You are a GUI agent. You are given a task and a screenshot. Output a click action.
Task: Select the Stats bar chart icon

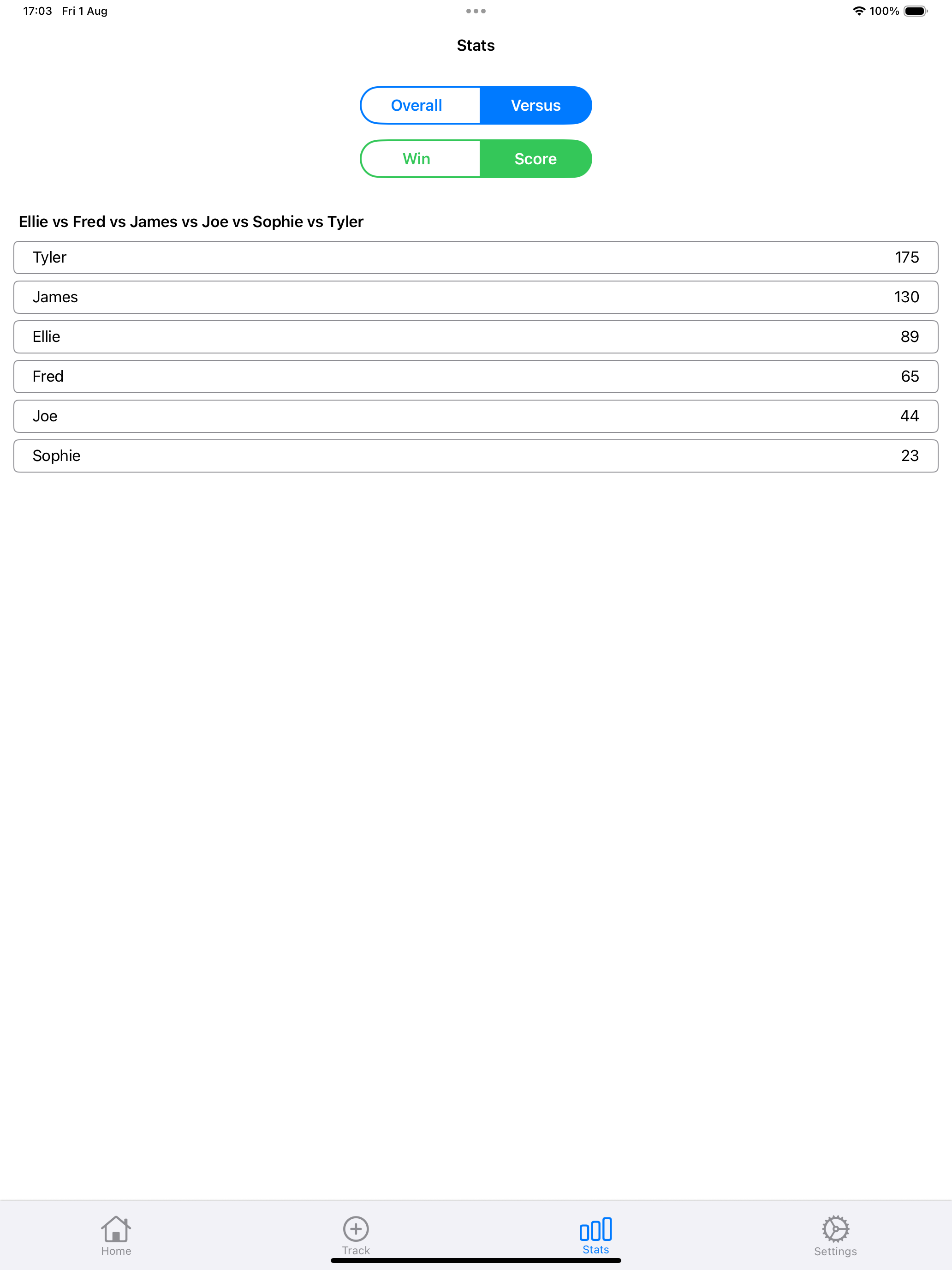(x=595, y=1228)
